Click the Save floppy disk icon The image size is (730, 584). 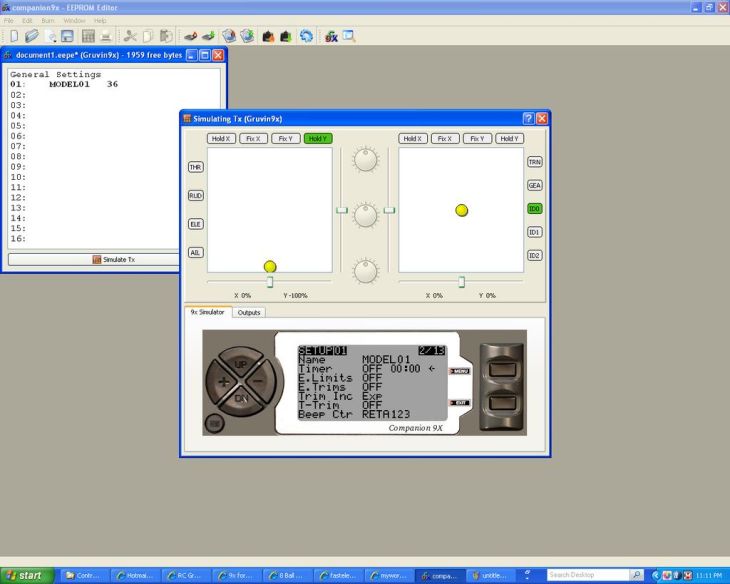[68, 36]
